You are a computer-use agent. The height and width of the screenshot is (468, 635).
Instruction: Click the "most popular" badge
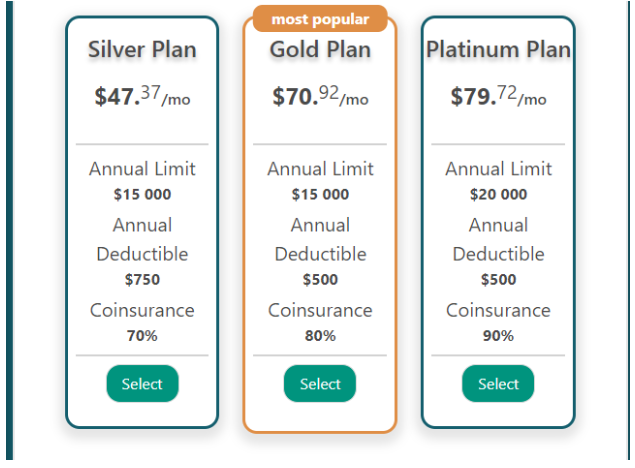[320, 19]
